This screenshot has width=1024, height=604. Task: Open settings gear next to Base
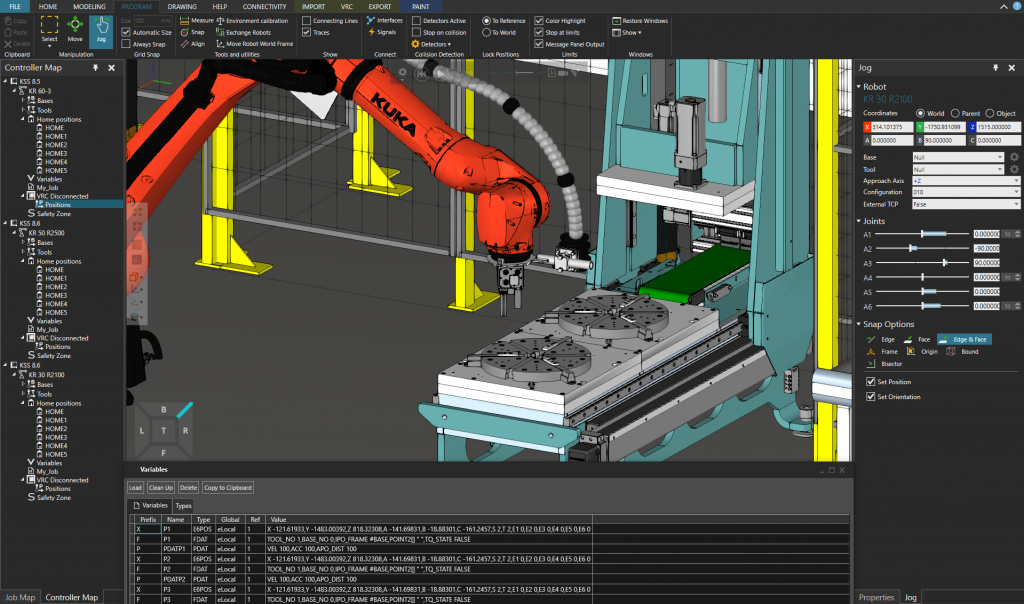tap(1014, 157)
